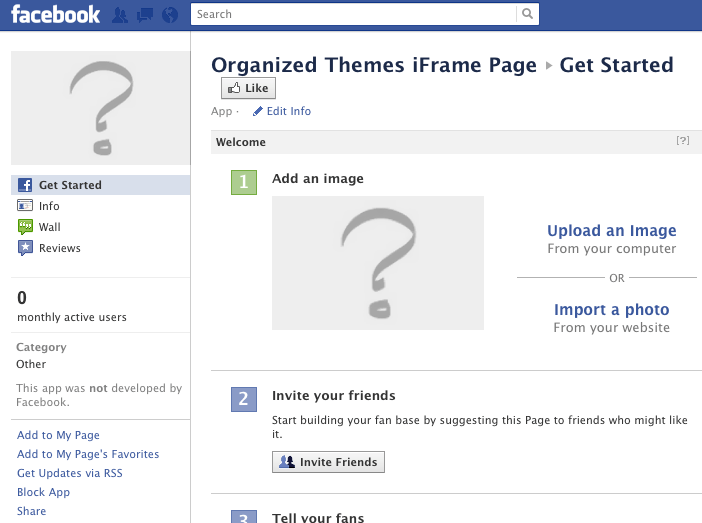702x523 pixels.
Task: Click the Info icon in sidebar
Action: [x=25, y=206]
